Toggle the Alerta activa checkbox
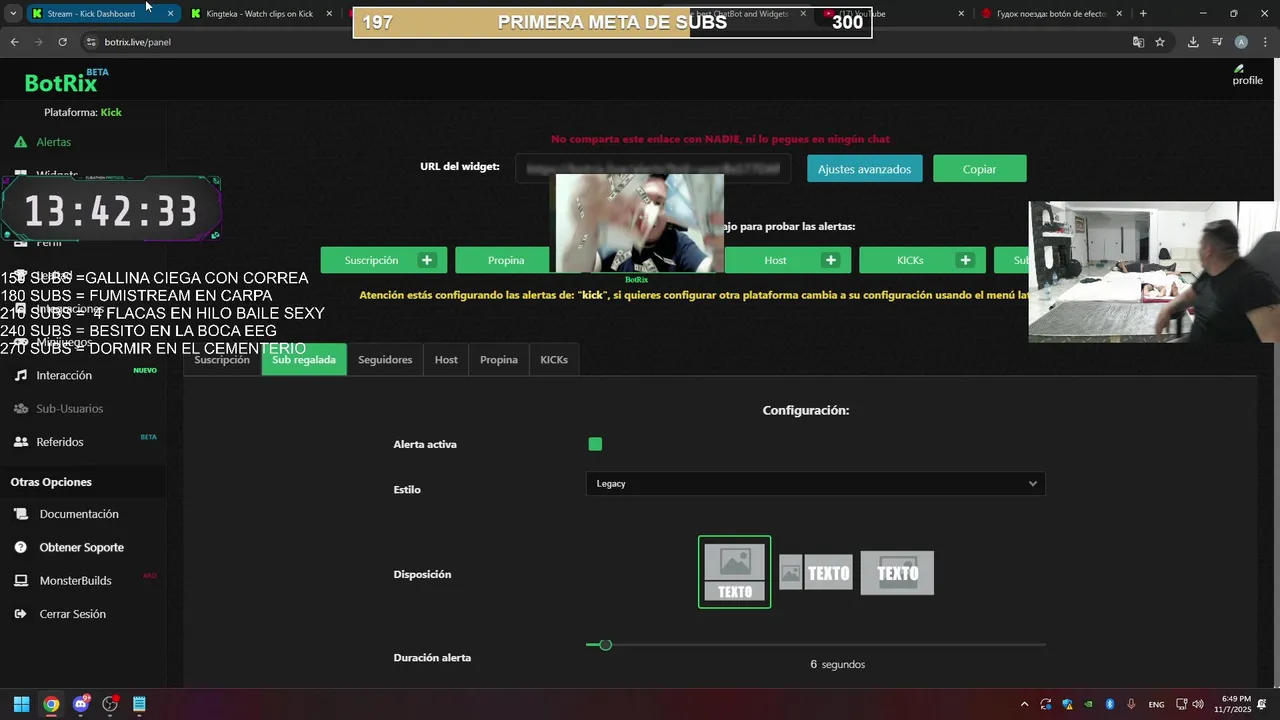Viewport: 1280px width, 720px height. (x=595, y=444)
